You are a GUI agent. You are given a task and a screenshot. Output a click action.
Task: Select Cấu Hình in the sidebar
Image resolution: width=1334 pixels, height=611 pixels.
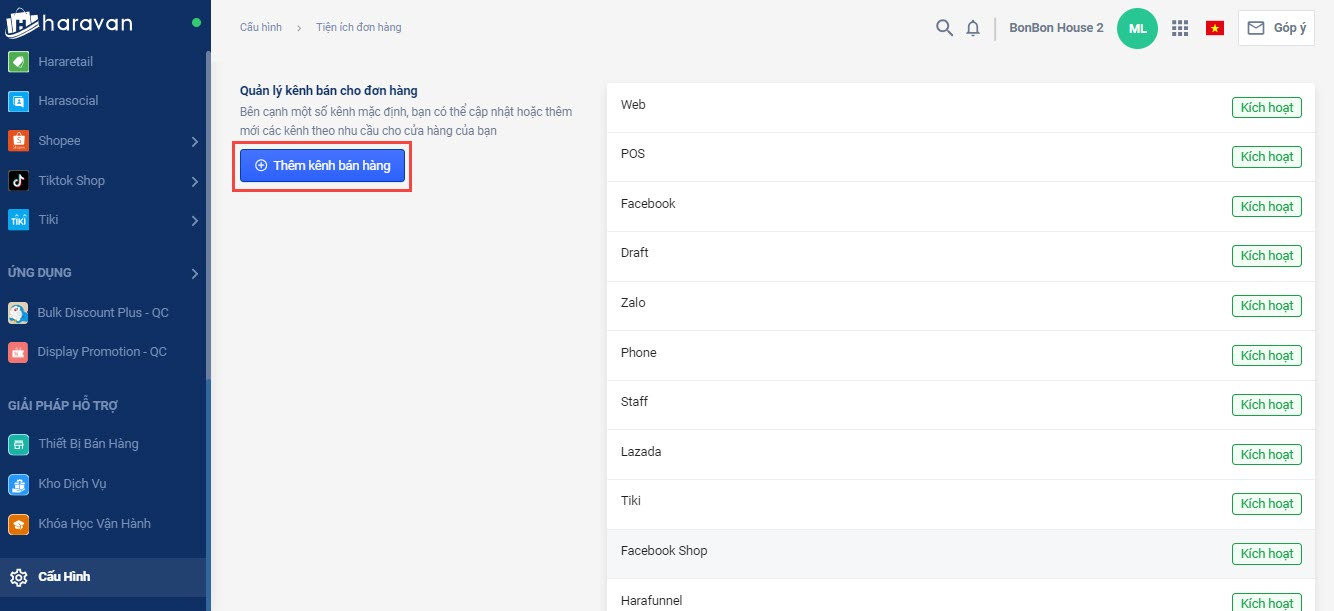[64, 577]
